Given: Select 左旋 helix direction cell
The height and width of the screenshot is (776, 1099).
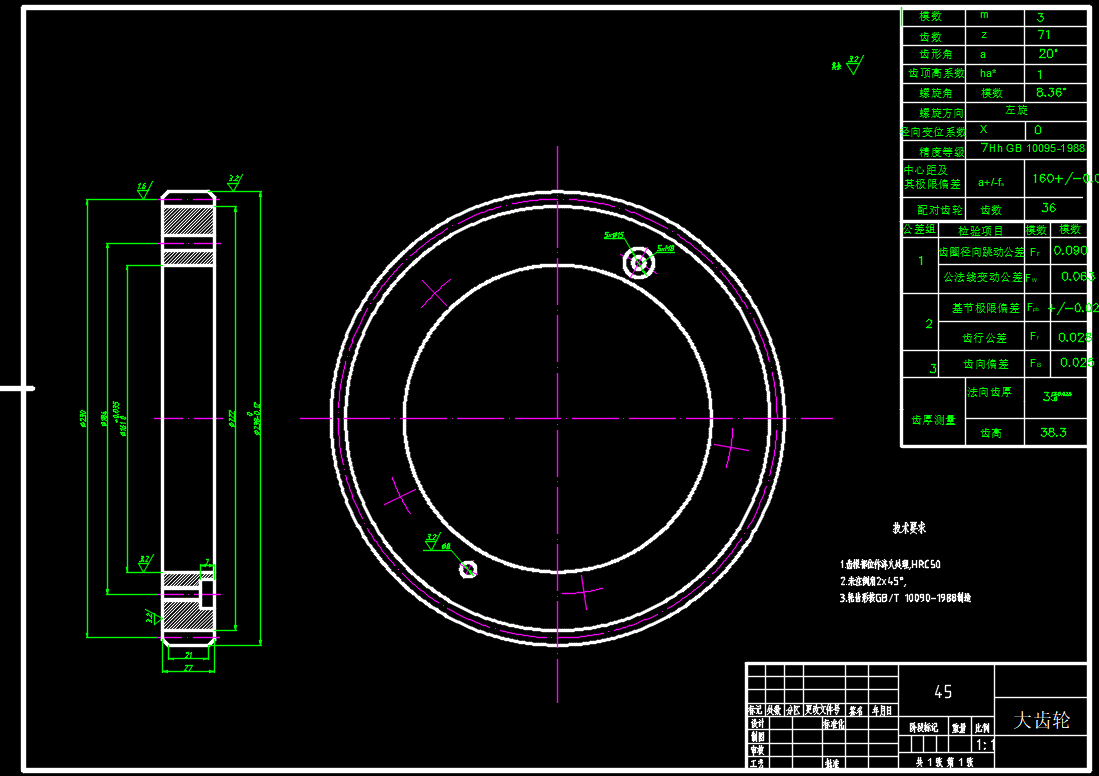Looking at the screenshot, I should pyautogui.click(x=1016, y=110).
